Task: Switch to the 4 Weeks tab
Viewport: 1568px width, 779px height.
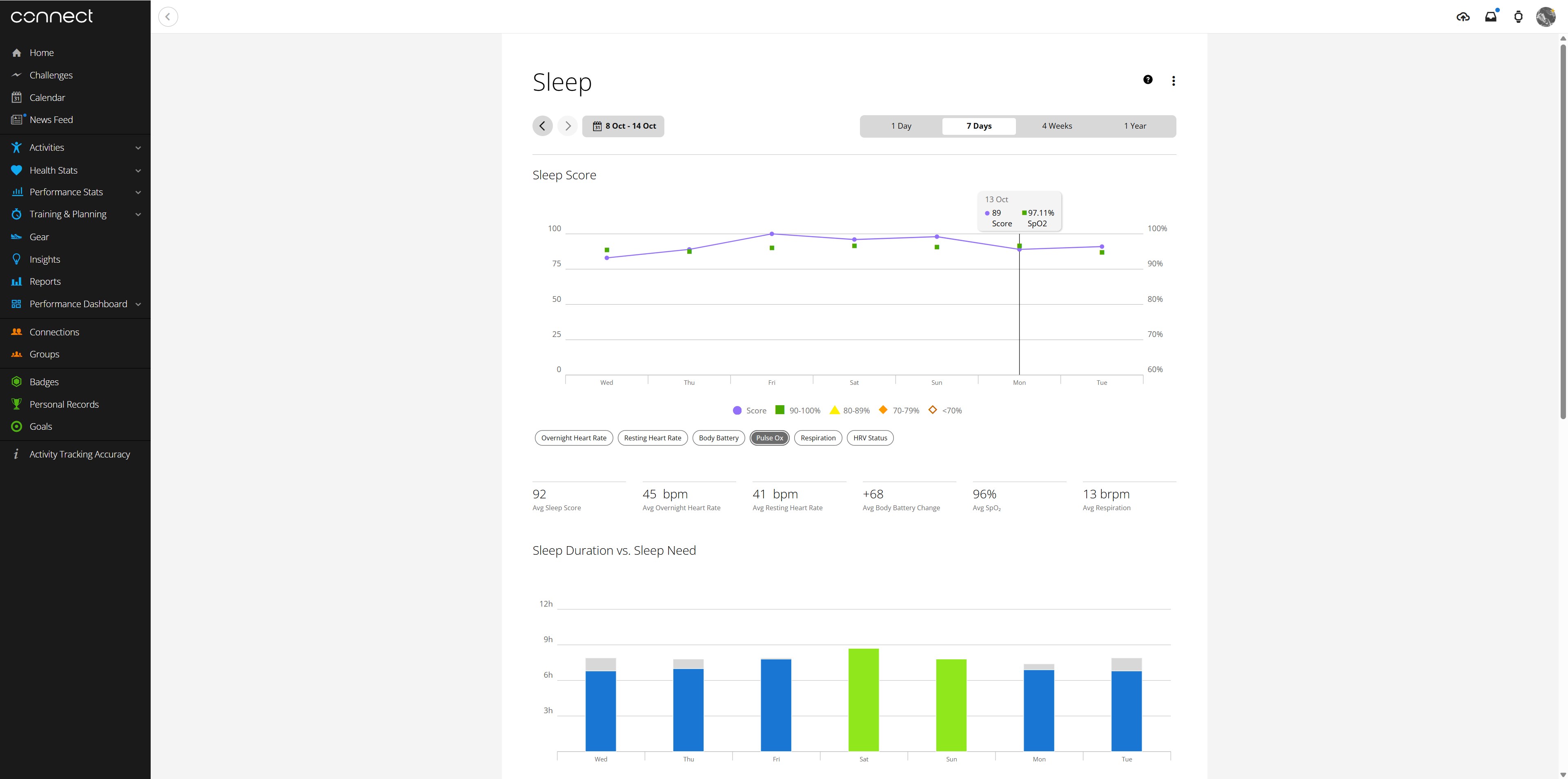Action: pos(1057,126)
